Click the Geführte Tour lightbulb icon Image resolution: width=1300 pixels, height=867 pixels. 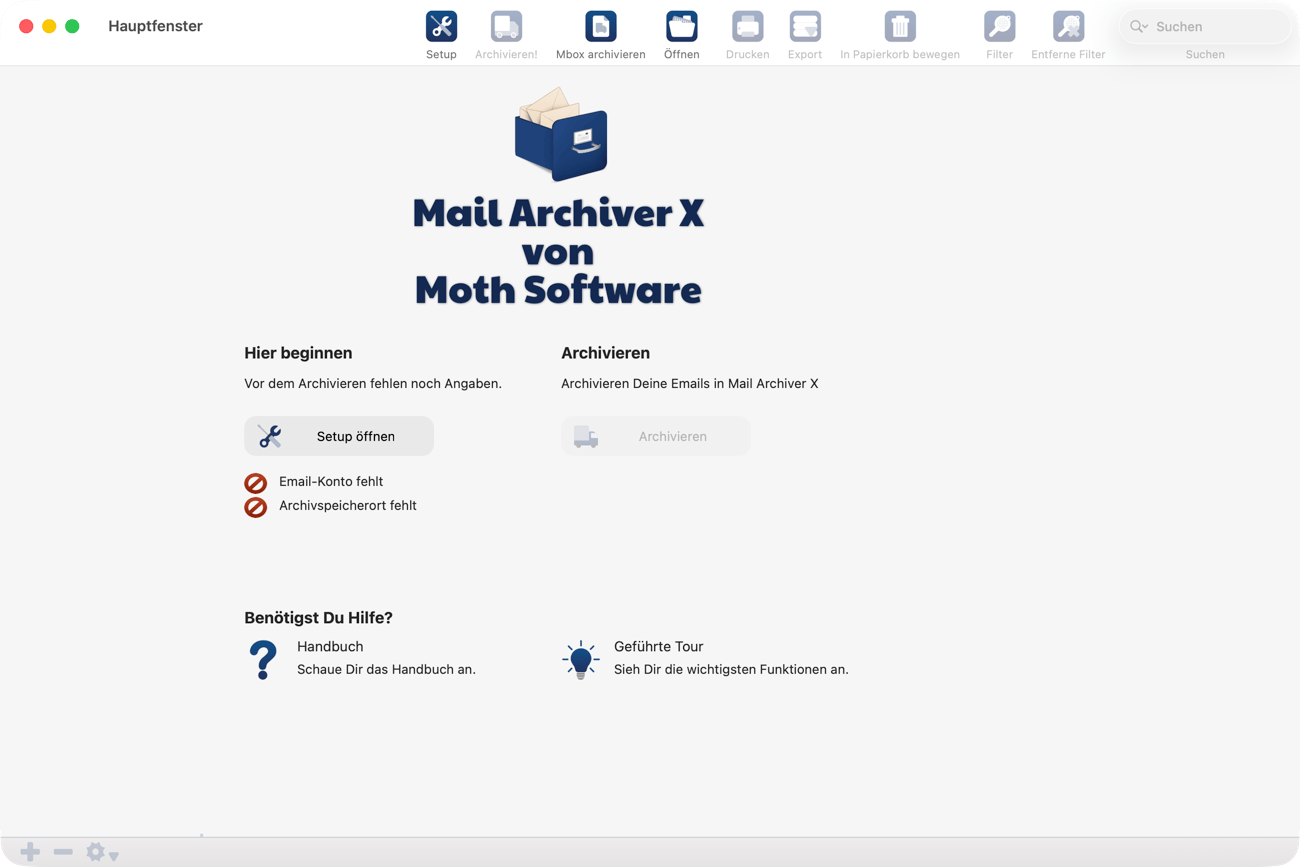click(580, 660)
